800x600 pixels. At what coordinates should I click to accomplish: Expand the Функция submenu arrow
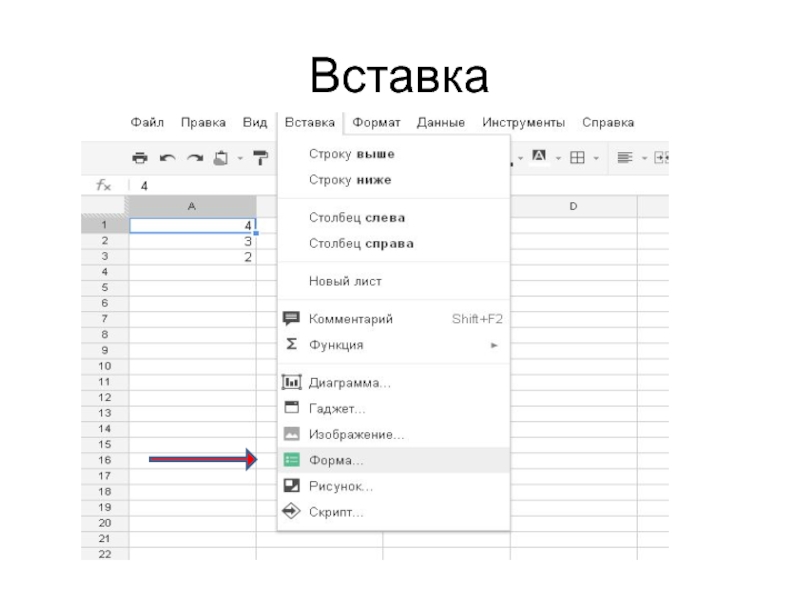click(x=494, y=345)
